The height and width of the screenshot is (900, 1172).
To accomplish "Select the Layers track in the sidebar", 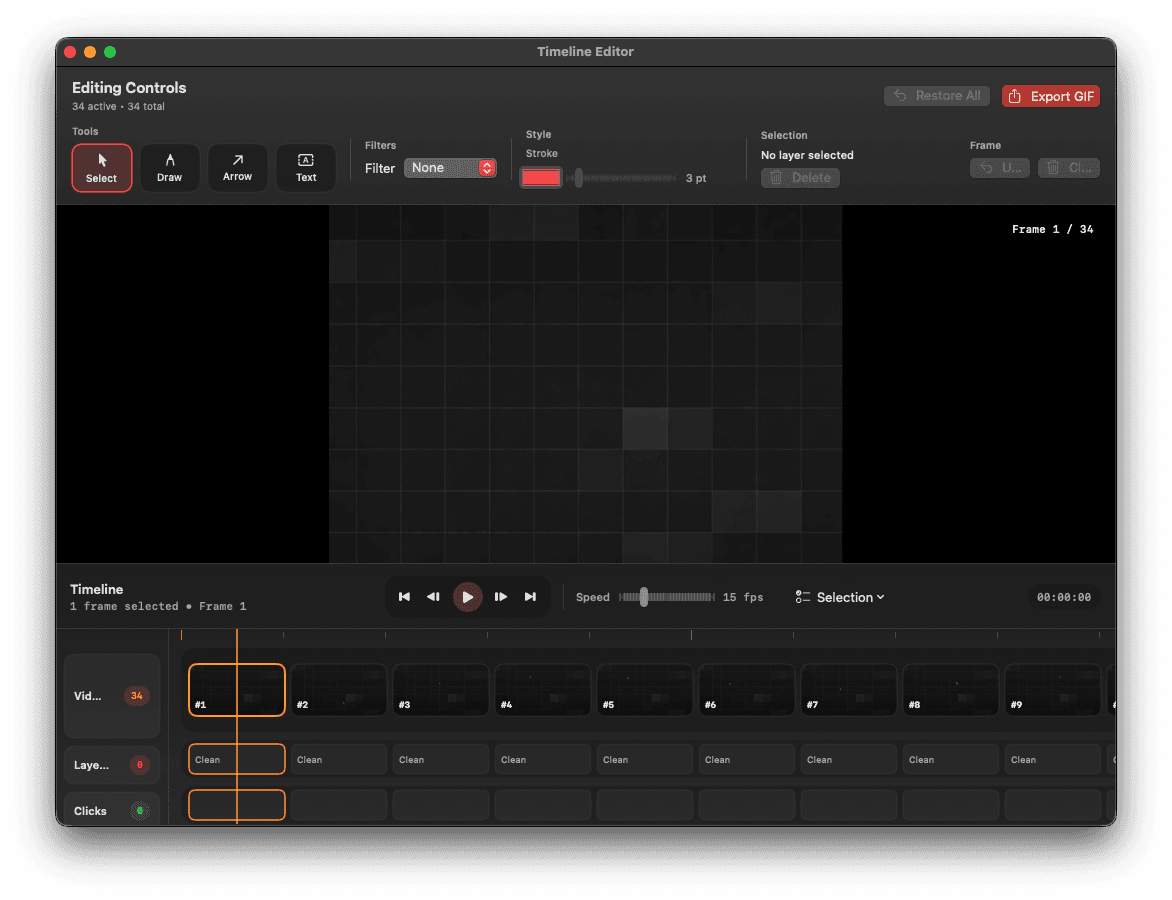I will [111, 764].
